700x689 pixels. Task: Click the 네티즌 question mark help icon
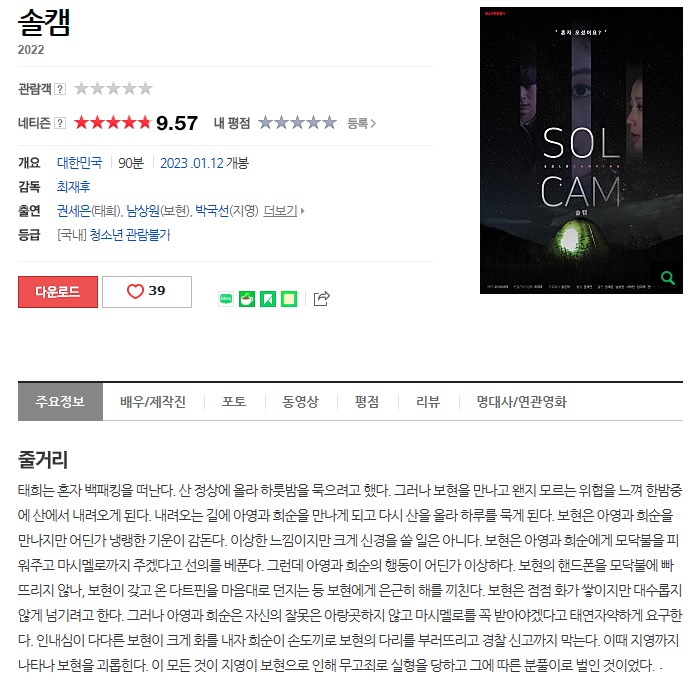(60, 123)
